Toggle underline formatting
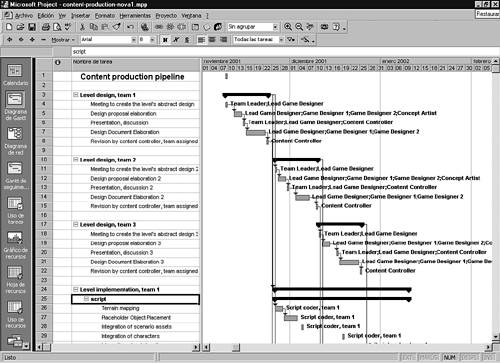This screenshot has height=363, width=500. coord(187,40)
